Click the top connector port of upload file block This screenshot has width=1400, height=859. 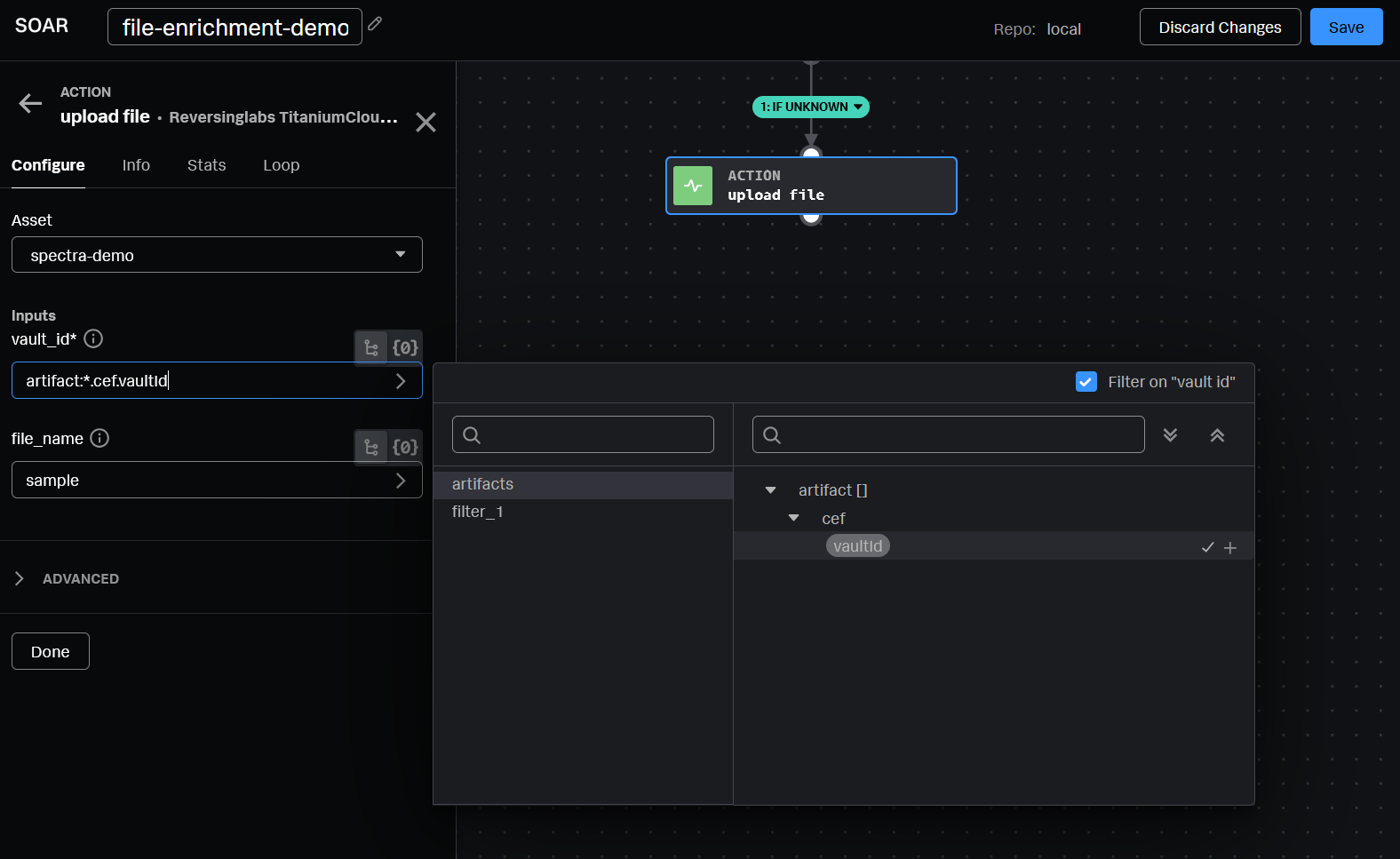pos(811,154)
